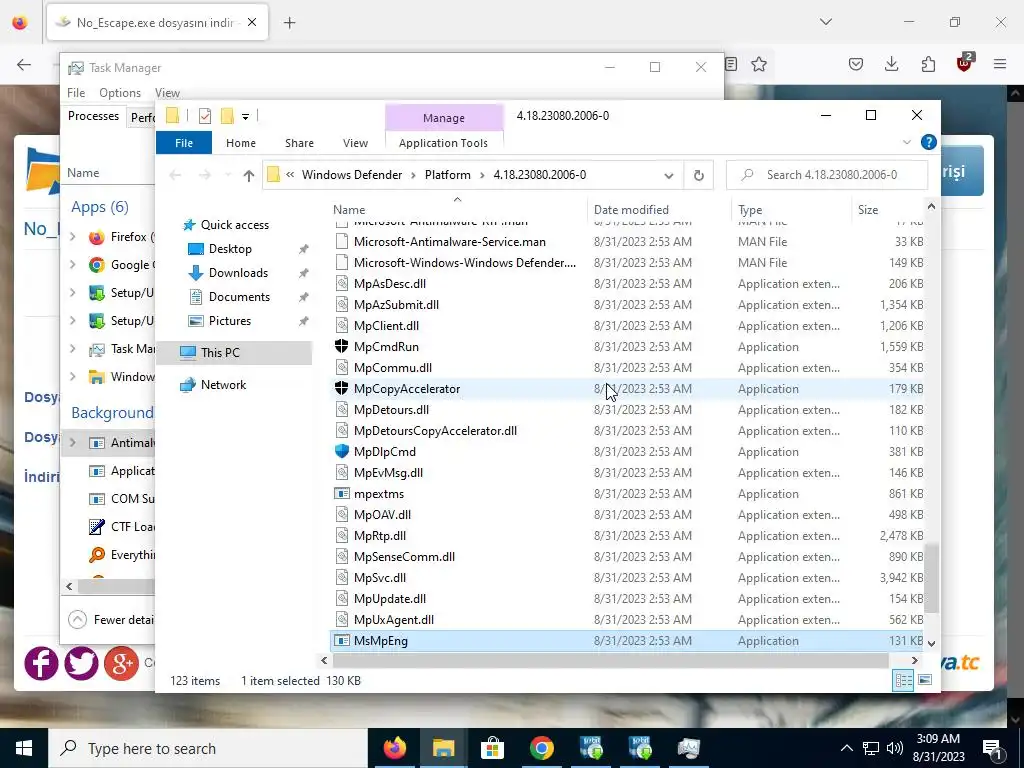The height and width of the screenshot is (768, 1024).
Task: Open address bar history dropdown in Explorer
Action: coord(668,175)
